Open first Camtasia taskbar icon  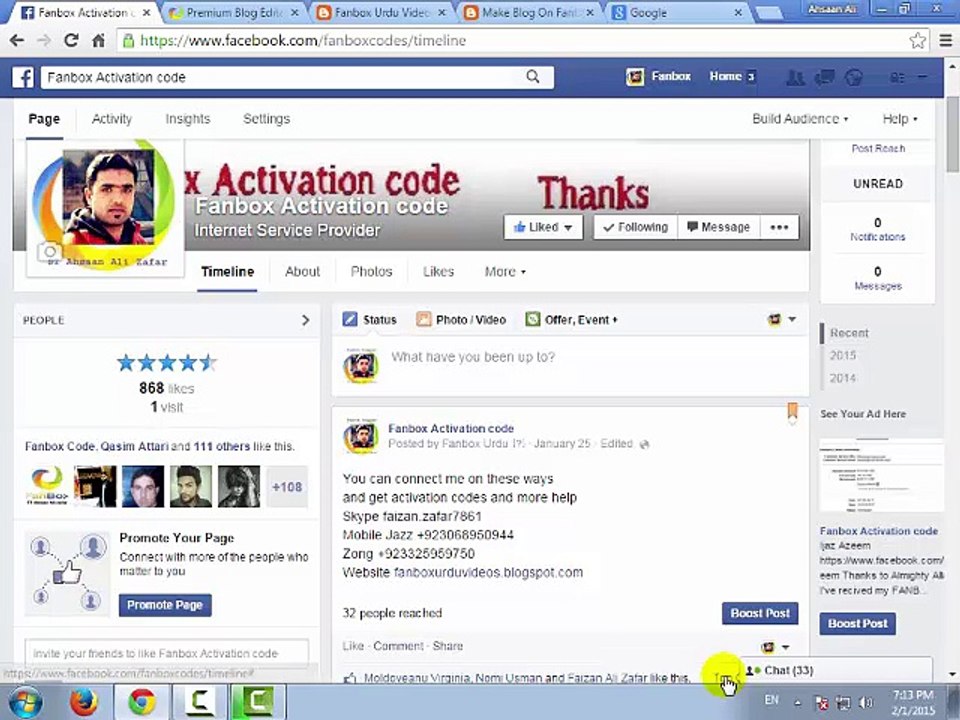point(199,702)
